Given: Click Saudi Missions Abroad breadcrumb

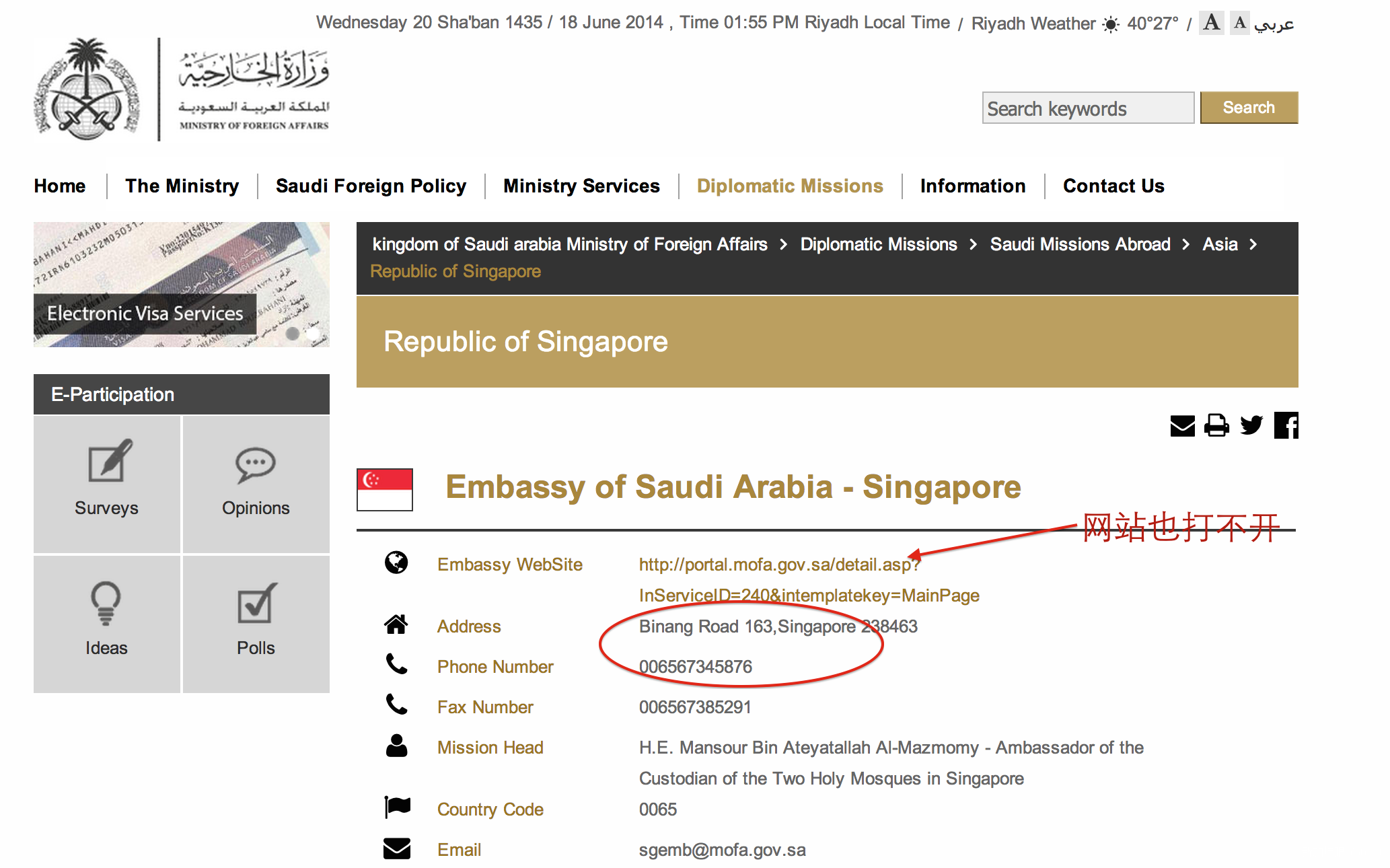Looking at the screenshot, I should 1080,244.
